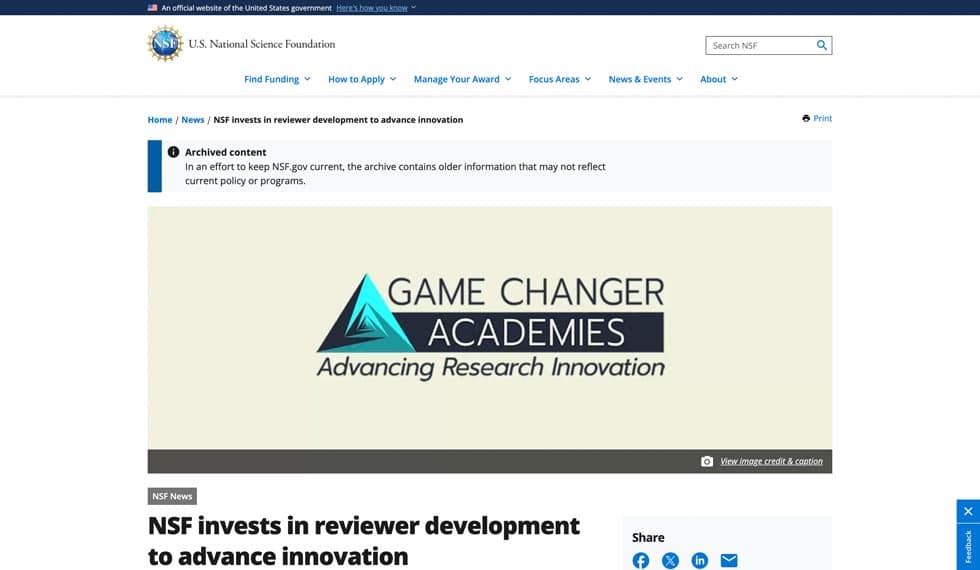Image resolution: width=980 pixels, height=570 pixels.
Task: Click U.S. National Science Foundation title
Action: 262,44
